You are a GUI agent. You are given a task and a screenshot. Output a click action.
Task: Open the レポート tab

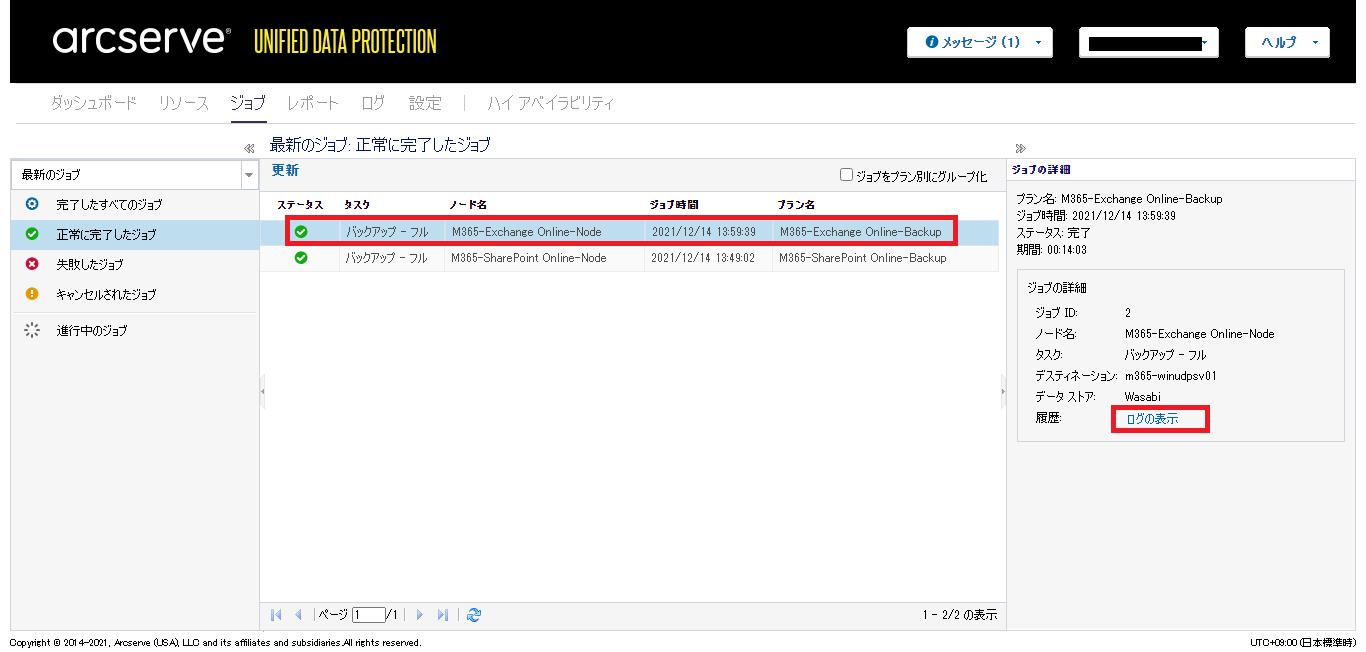coord(313,103)
